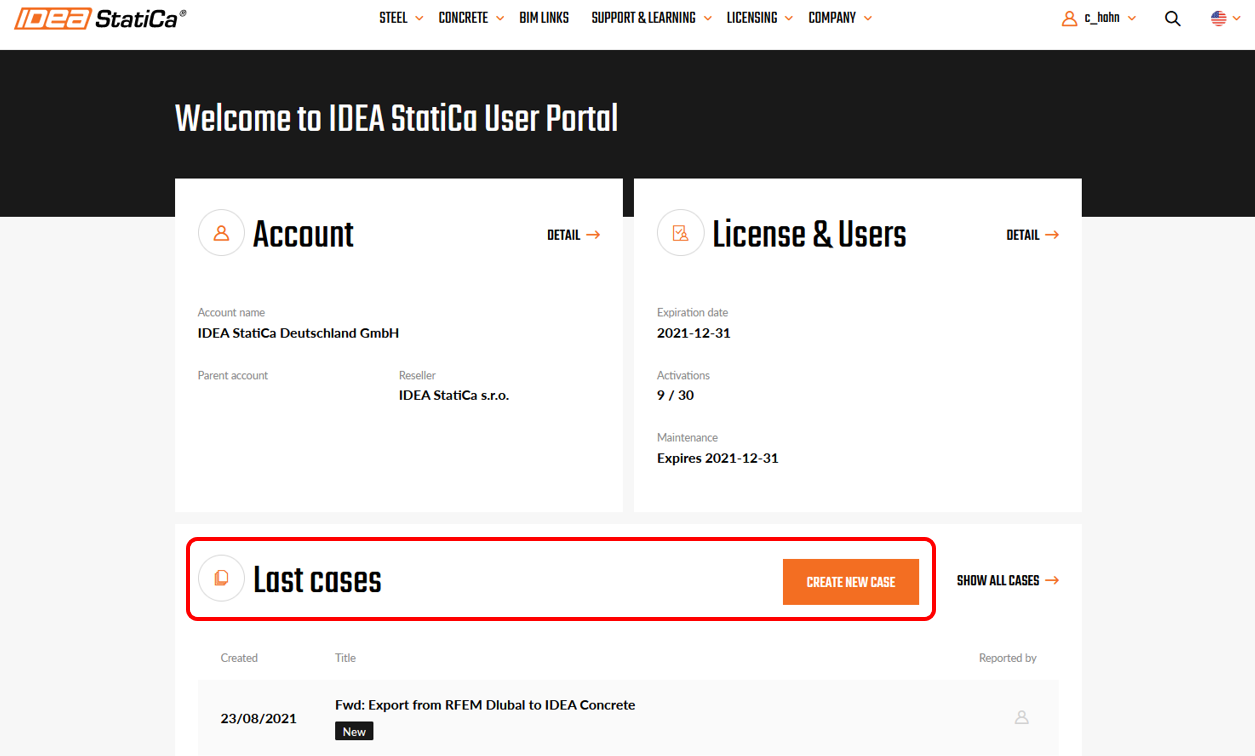Open the License & Users Detail link
The width and height of the screenshot is (1255, 756).
click(x=1032, y=235)
